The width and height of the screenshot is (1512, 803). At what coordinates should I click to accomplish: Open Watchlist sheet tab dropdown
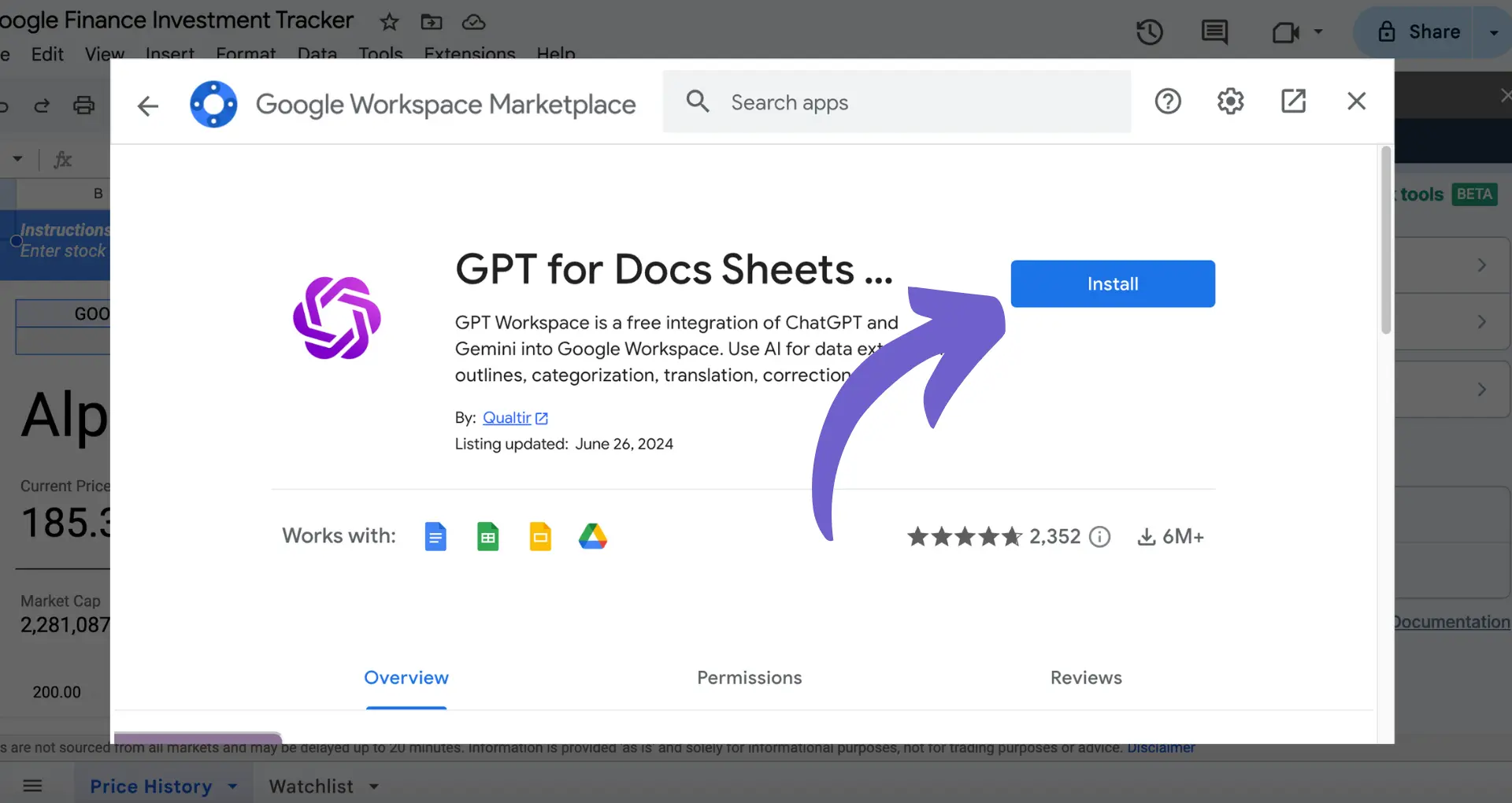[x=374, y=786]
